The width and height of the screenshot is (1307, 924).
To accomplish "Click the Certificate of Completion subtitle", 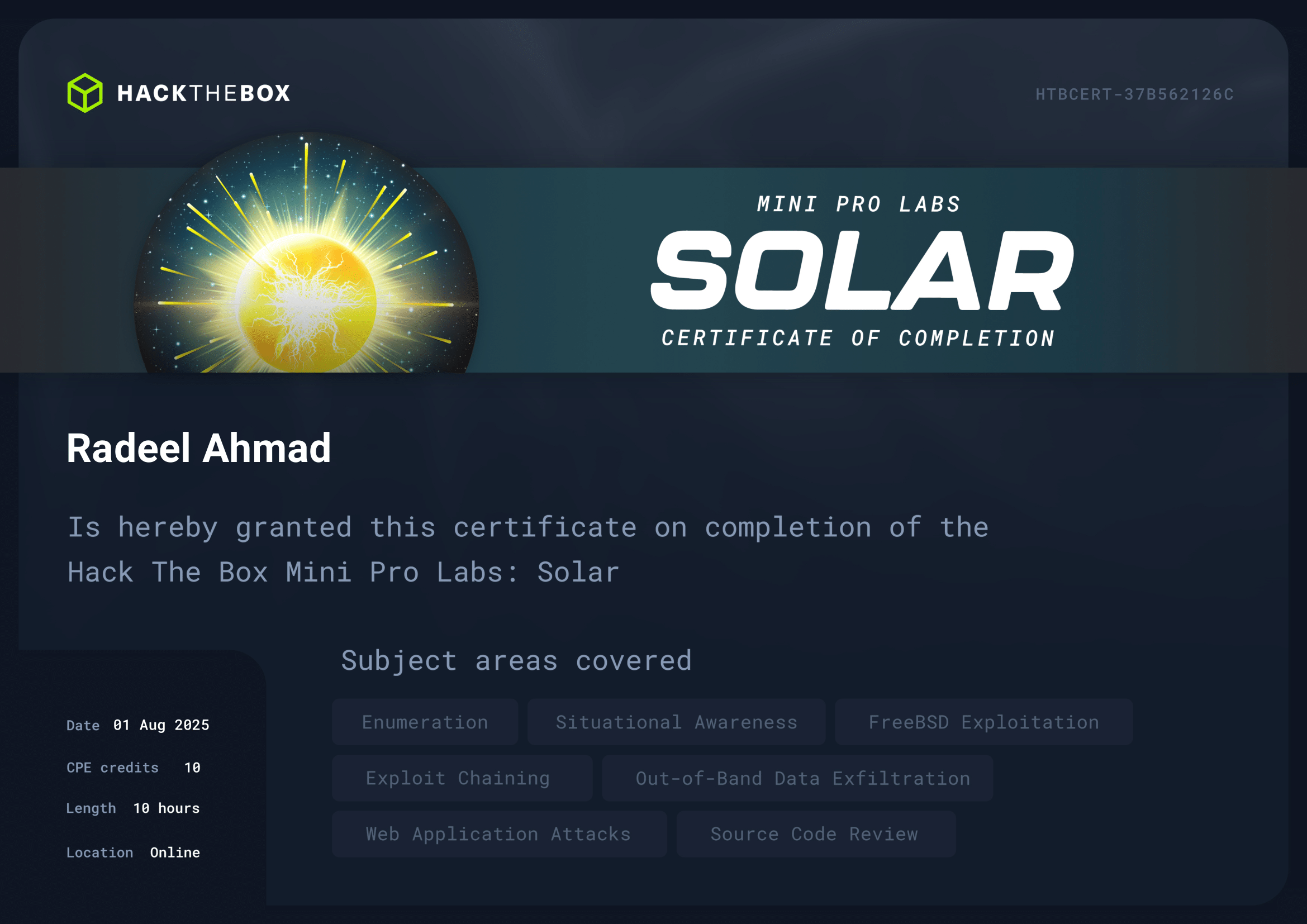I will pyautogui.click(x=858, y=339).
